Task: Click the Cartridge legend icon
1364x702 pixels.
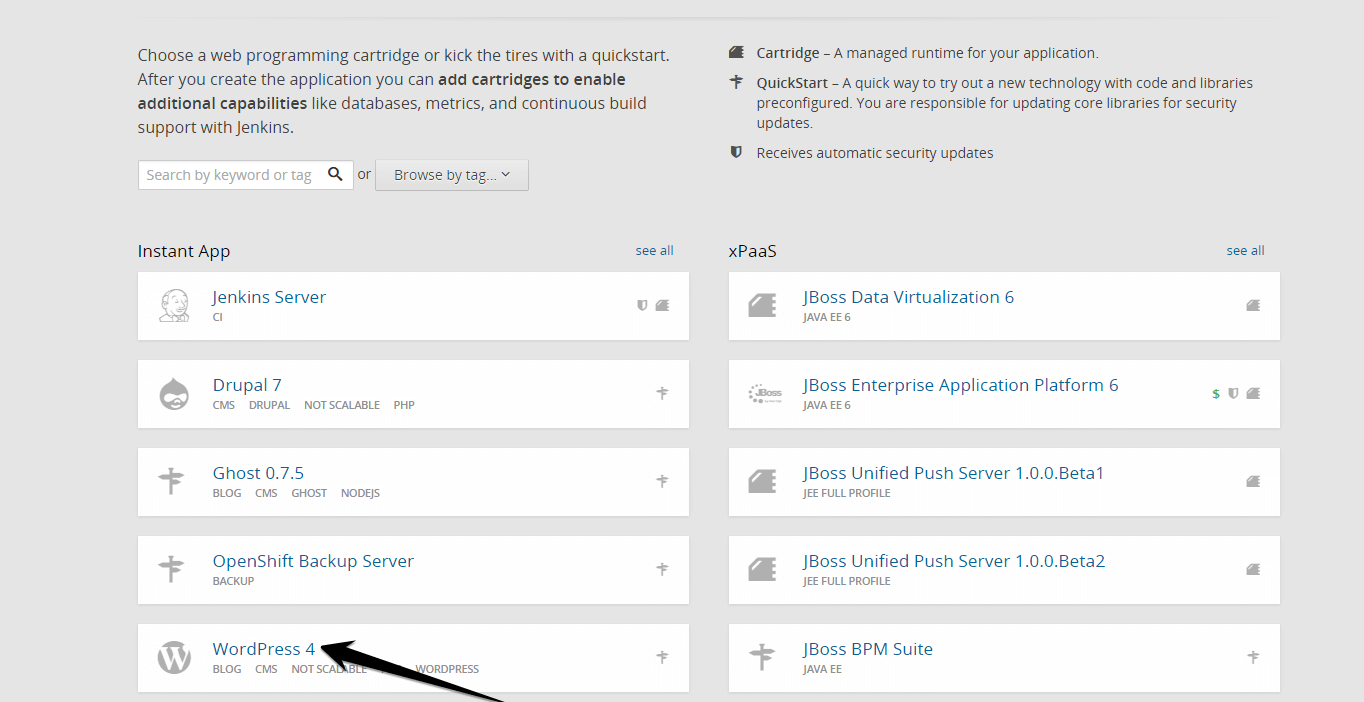Action: (736, 52)
